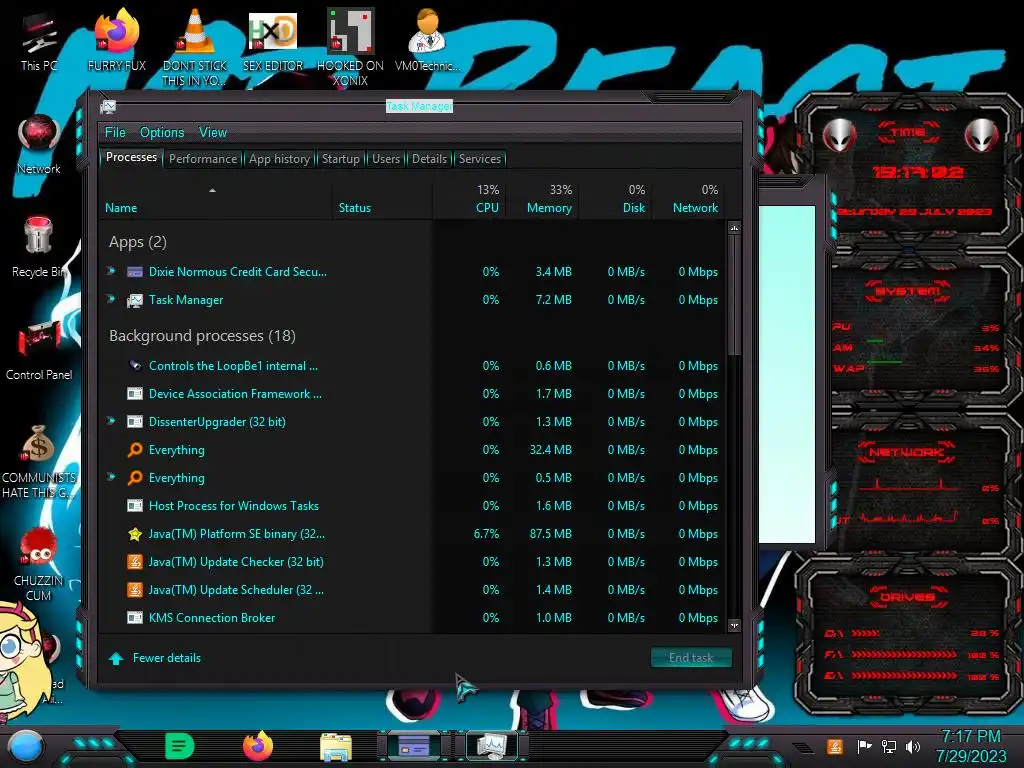
Task: Click the Apps (2) group header
Action: [x=137, y=242]
